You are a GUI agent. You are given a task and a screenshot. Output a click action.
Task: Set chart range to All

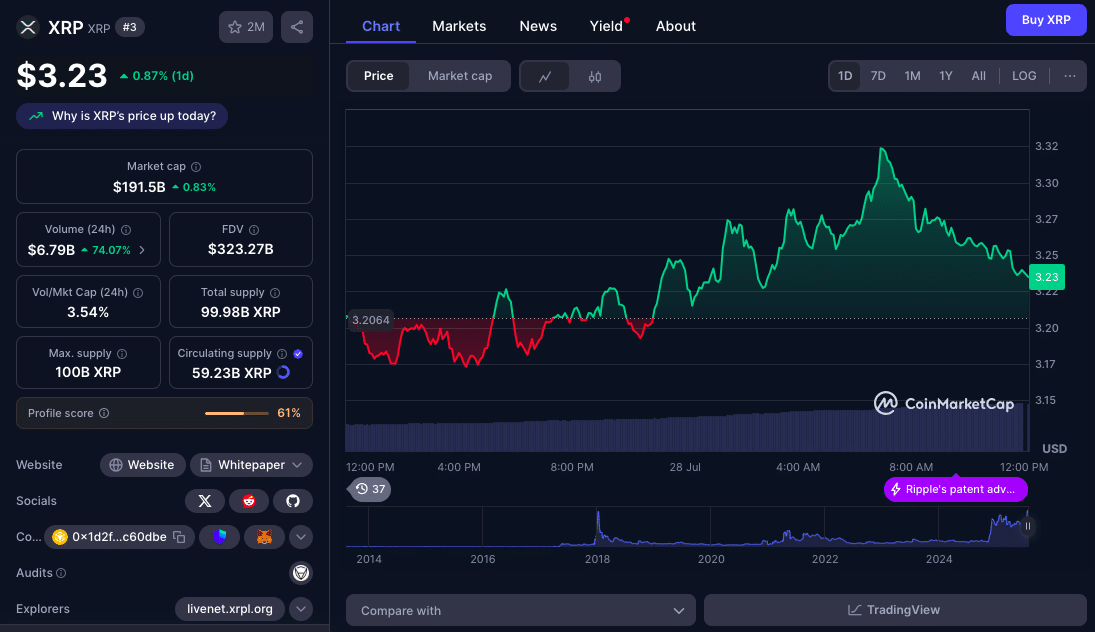pyautogui.click(x=978, y=76)
